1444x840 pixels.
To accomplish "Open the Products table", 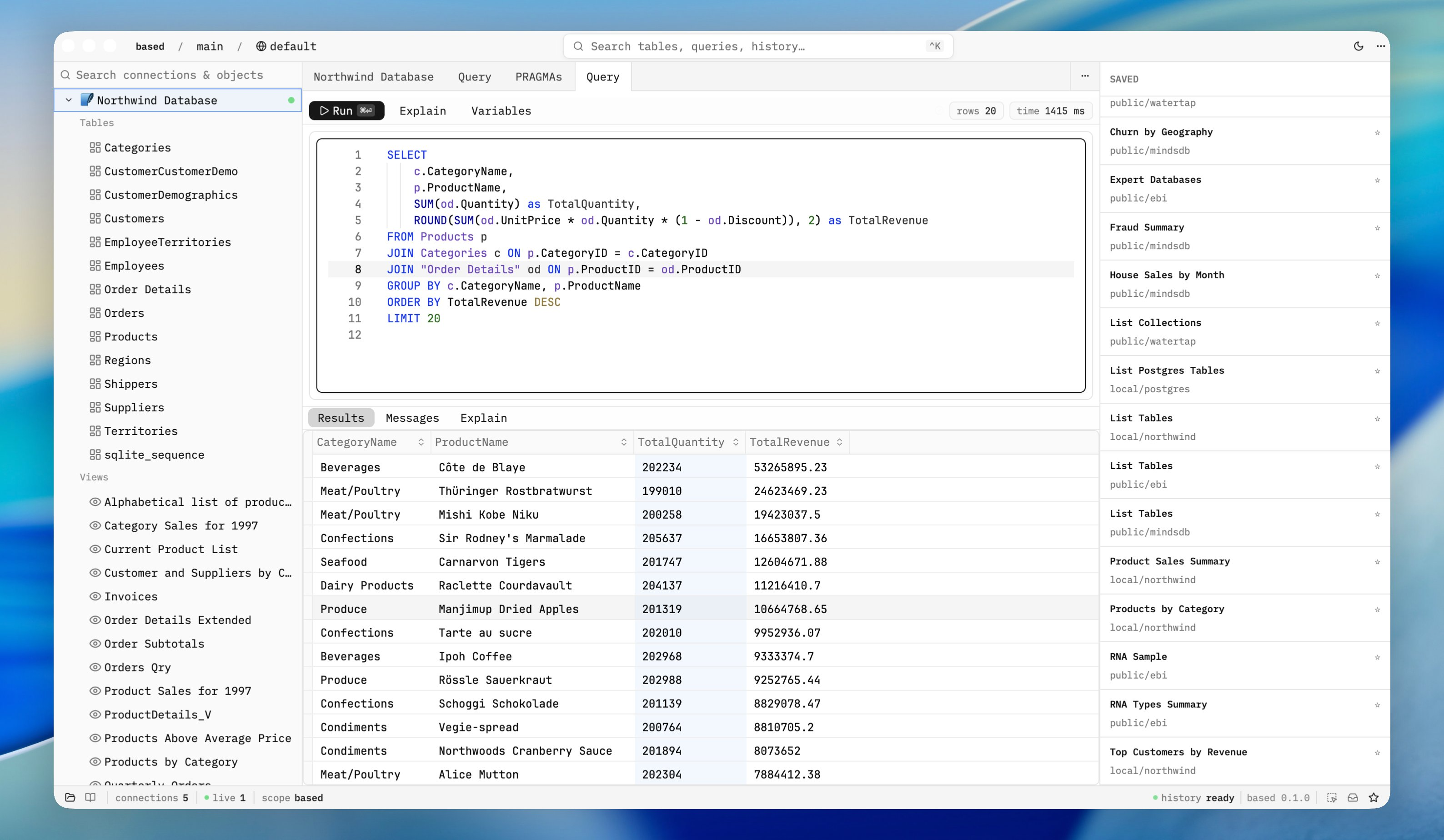I will (130, 336).
